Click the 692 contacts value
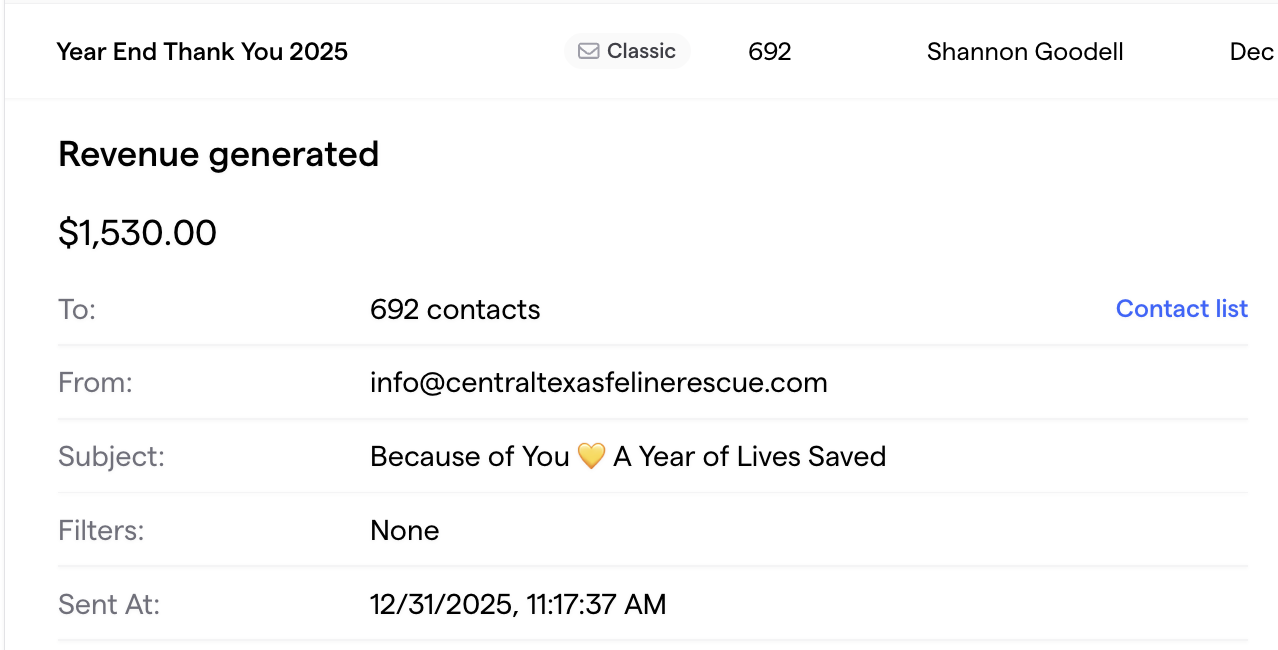 [455, 310]
